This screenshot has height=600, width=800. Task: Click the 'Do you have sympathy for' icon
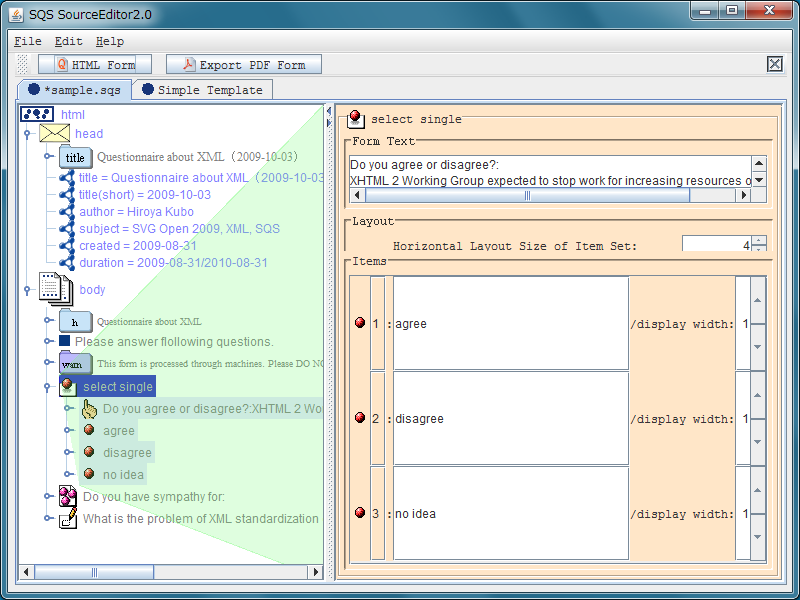68,496
